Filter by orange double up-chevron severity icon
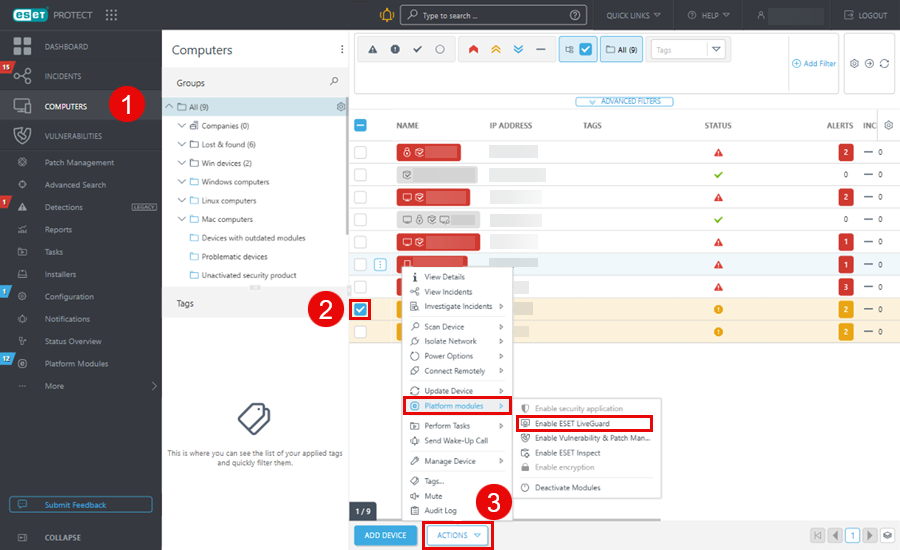900x550 pixels. pyautogui.click(x=496, y=49)
